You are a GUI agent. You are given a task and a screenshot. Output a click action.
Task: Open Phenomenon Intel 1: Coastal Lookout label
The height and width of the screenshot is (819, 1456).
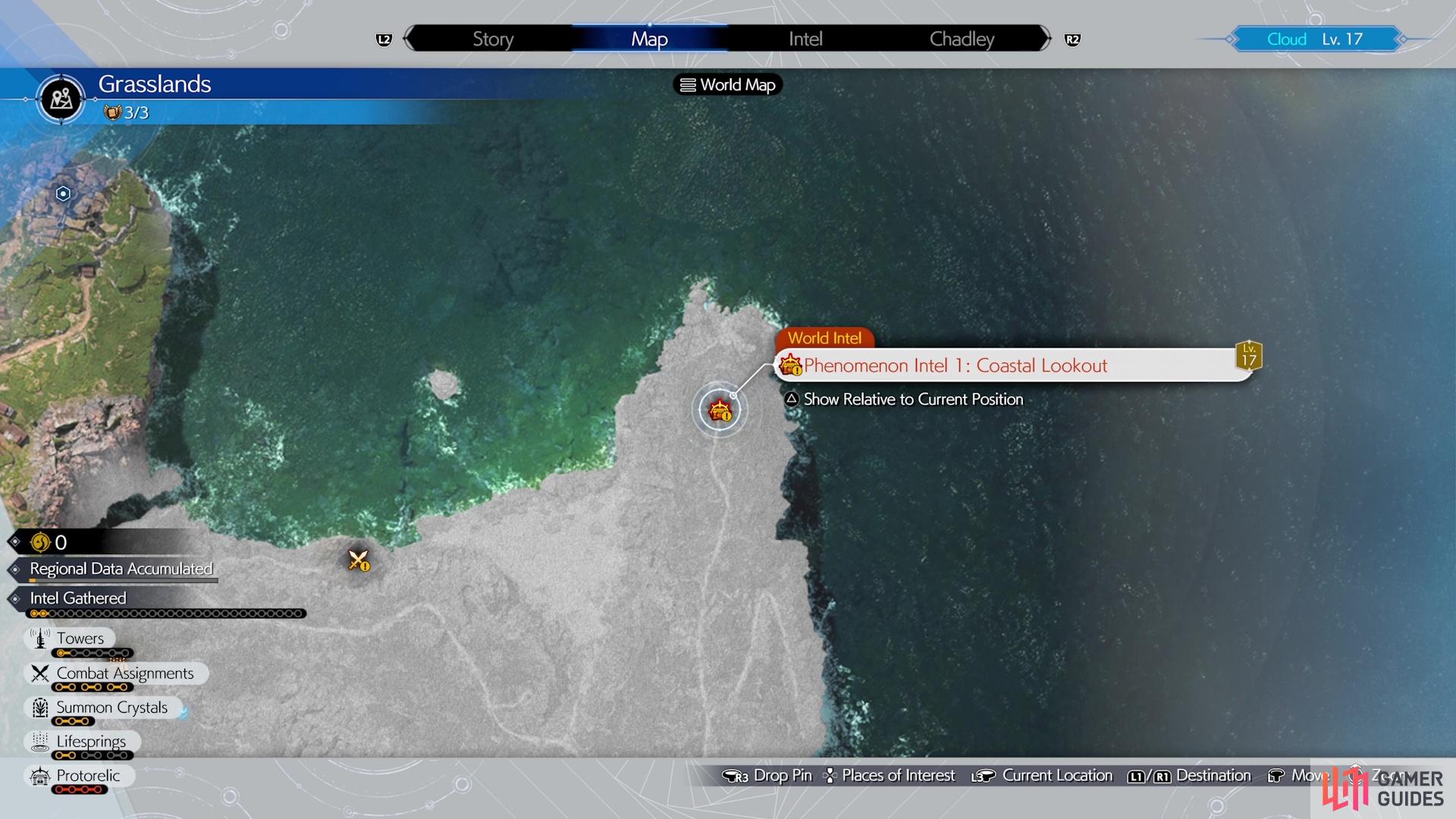1012,366
